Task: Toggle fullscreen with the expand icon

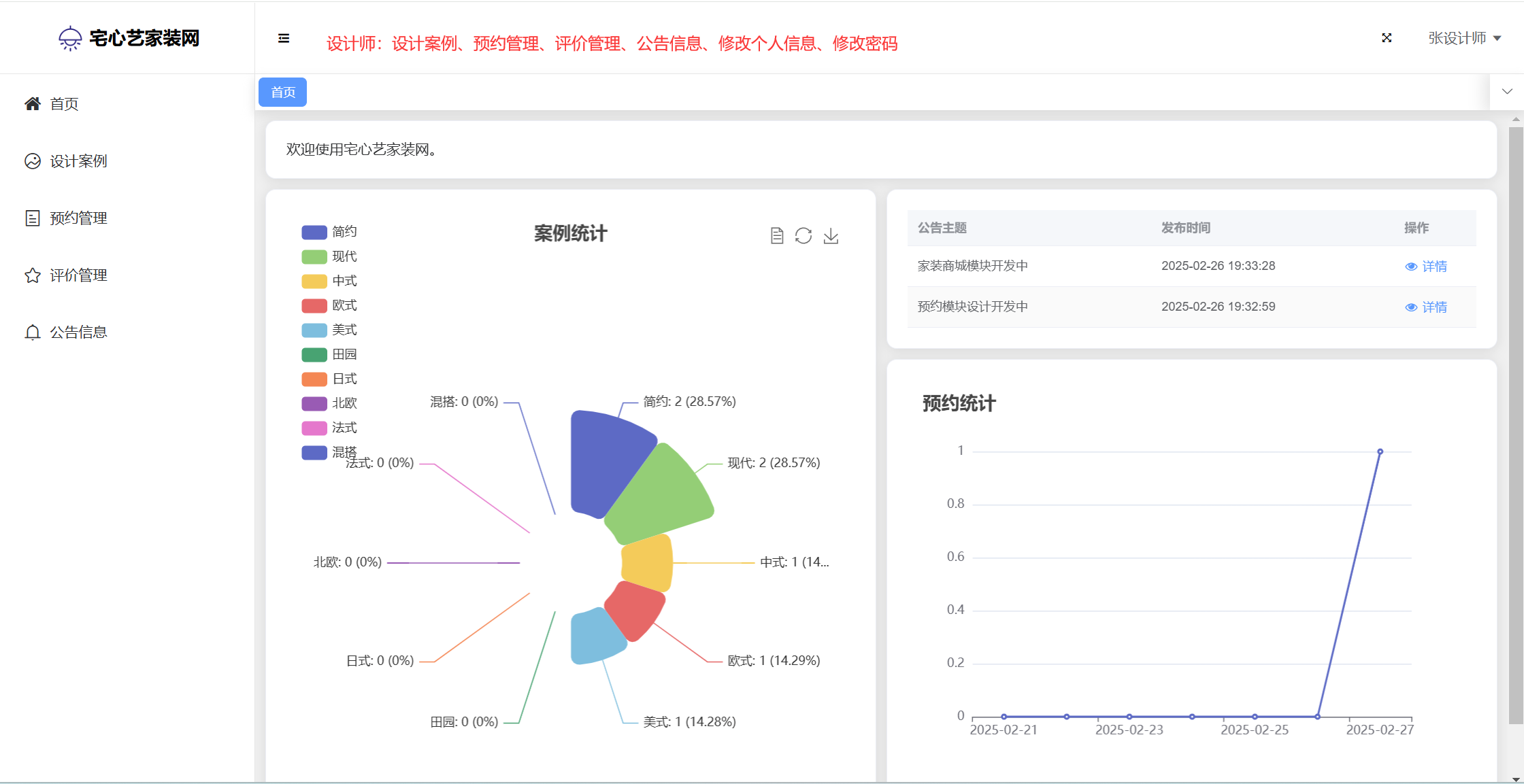Action: click(1387, 38)
